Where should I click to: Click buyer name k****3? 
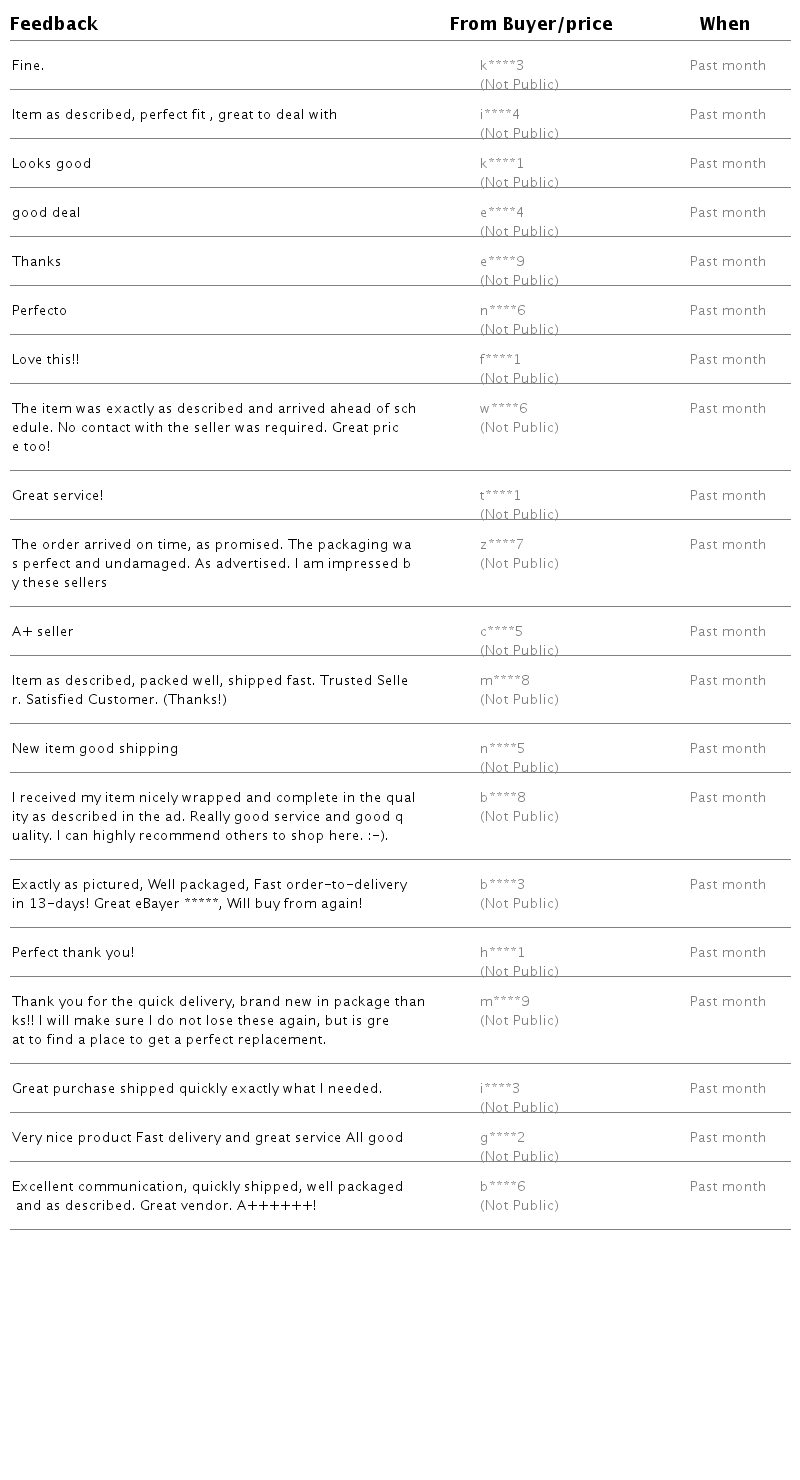(x=502, y=66)
